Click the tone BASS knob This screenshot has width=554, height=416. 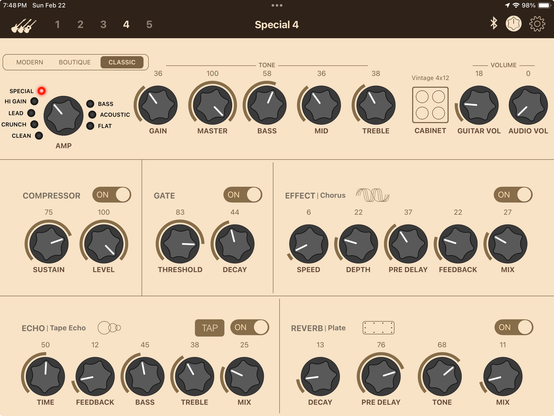point(267,105)
